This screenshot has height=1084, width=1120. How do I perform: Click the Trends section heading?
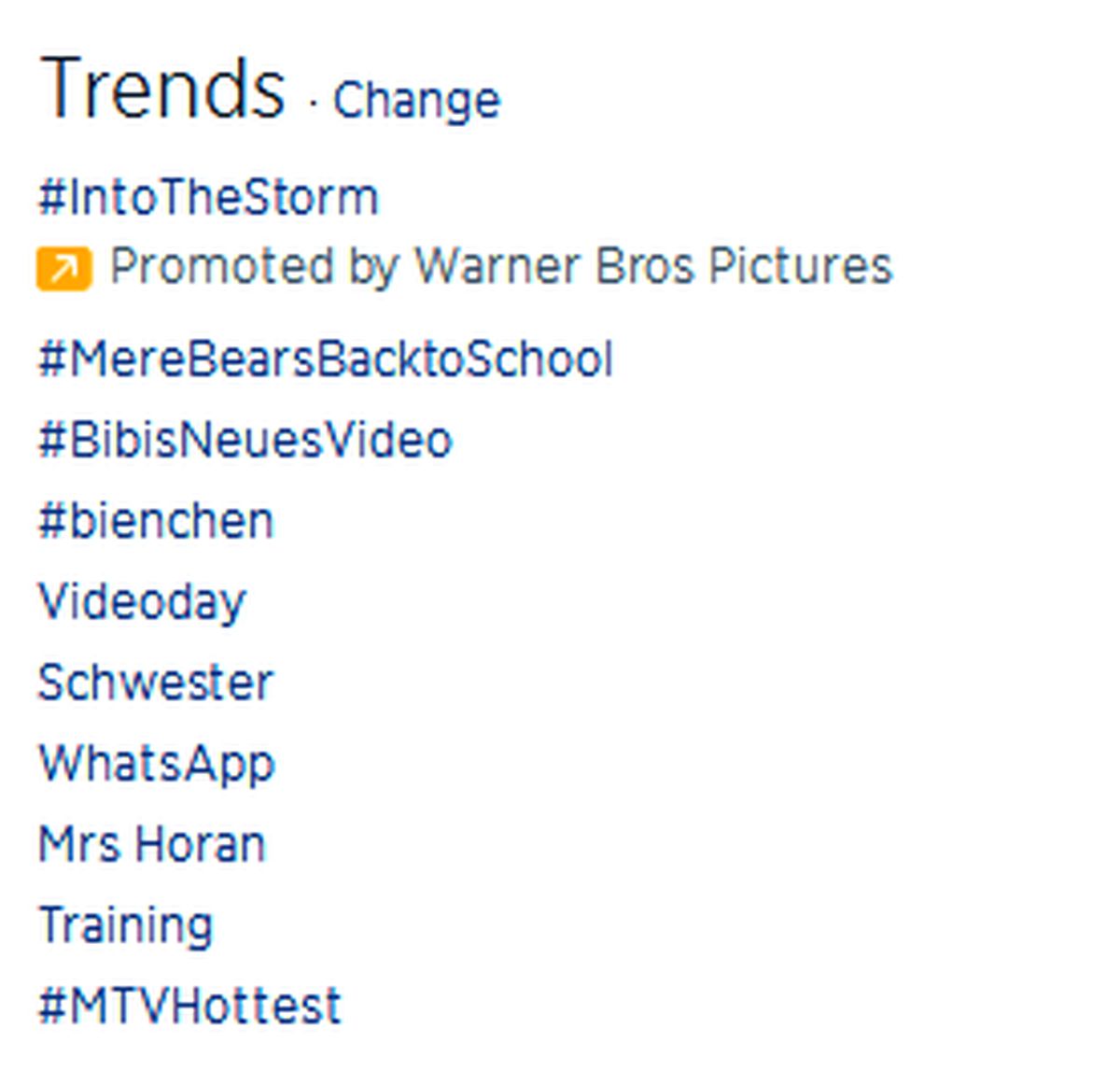point(162,89)
